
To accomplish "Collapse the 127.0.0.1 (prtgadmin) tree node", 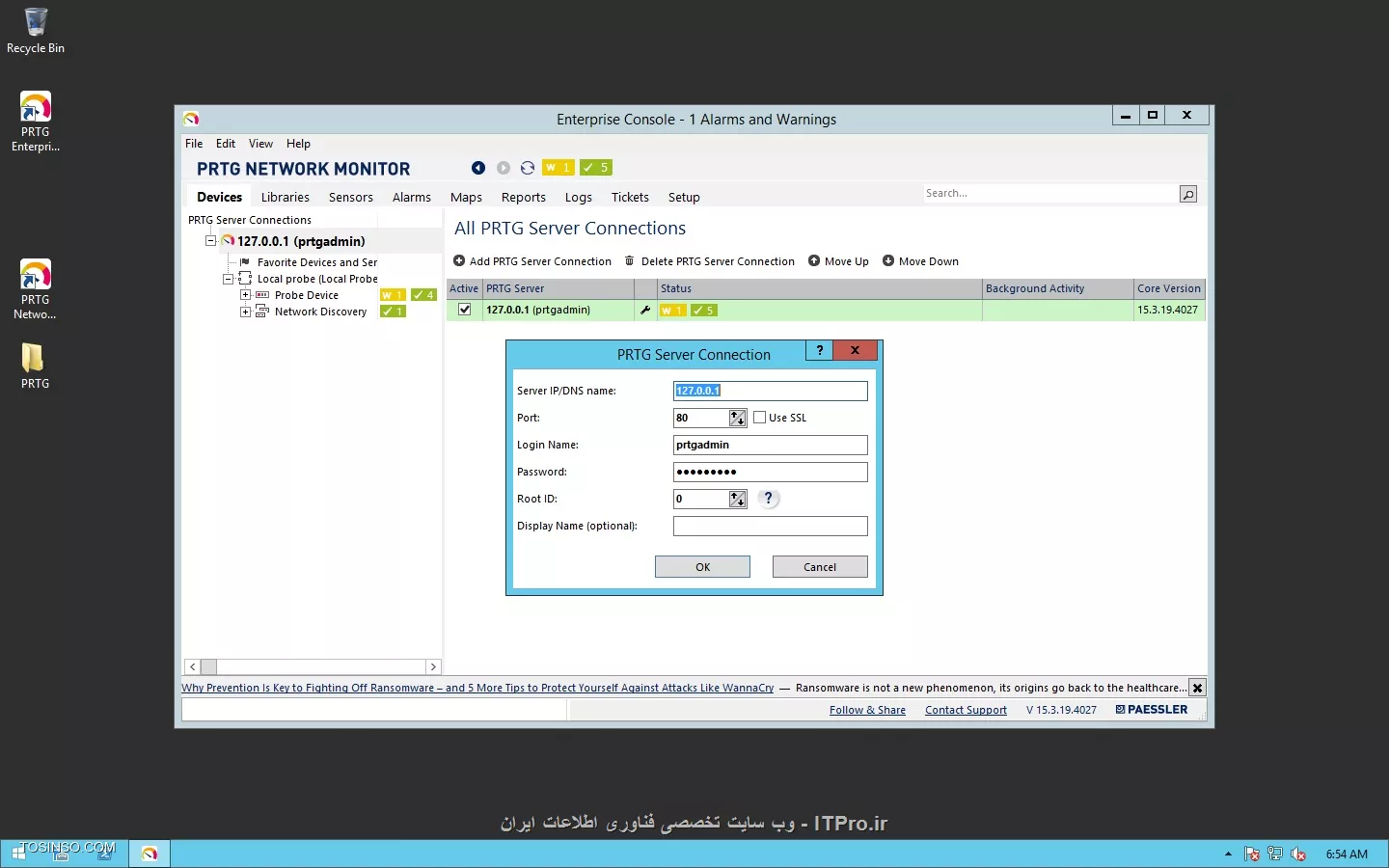I will (210, 241).
